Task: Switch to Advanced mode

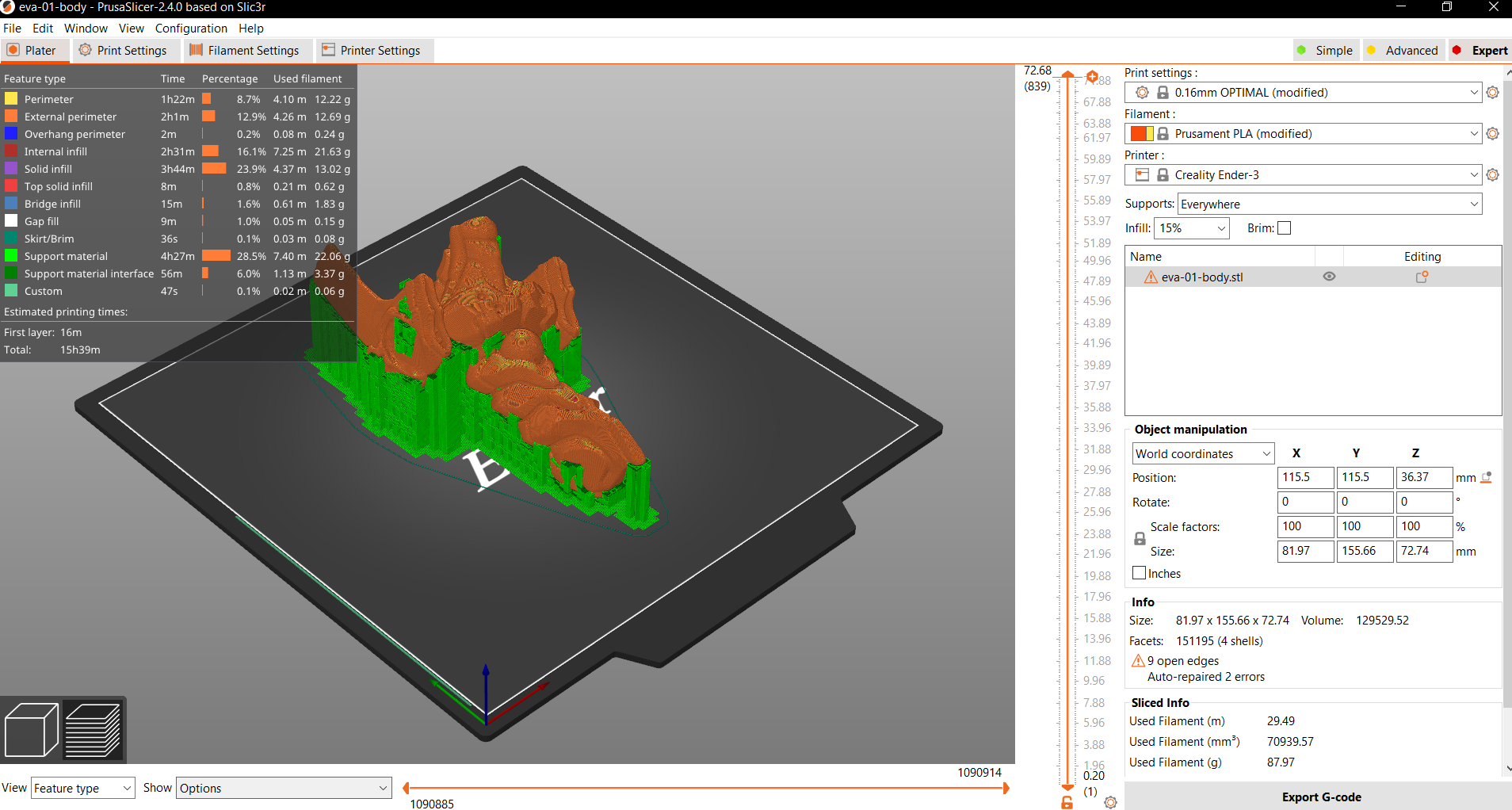Action: [1403, 50]
